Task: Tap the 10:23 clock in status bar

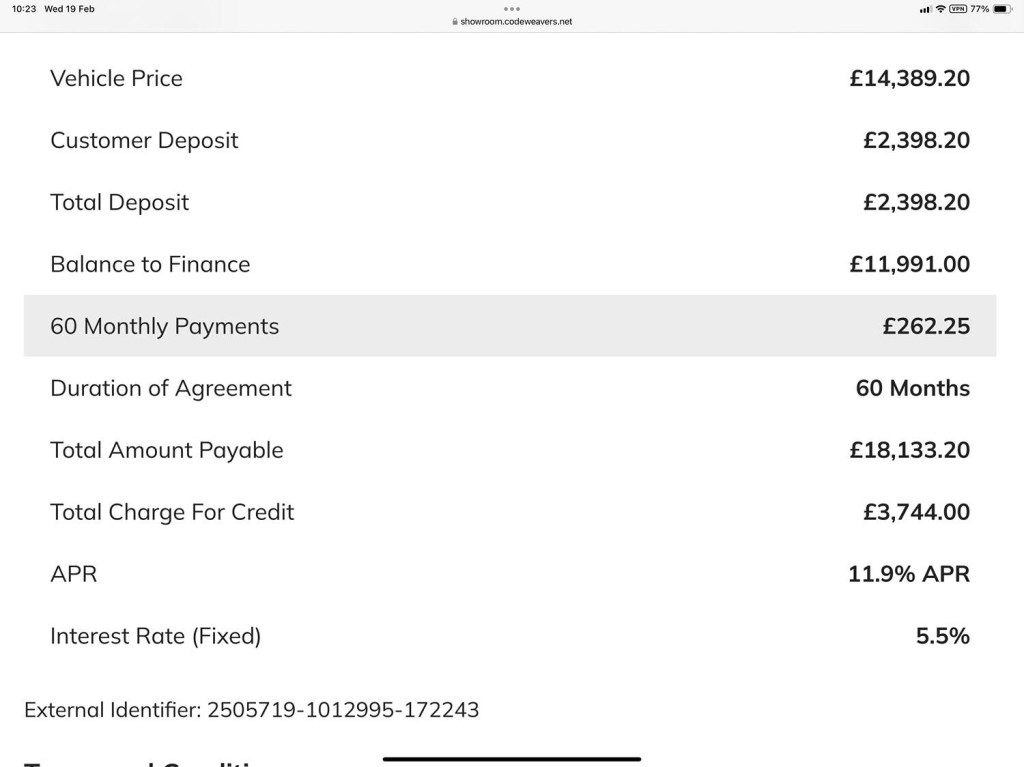Action: point(24,9)
